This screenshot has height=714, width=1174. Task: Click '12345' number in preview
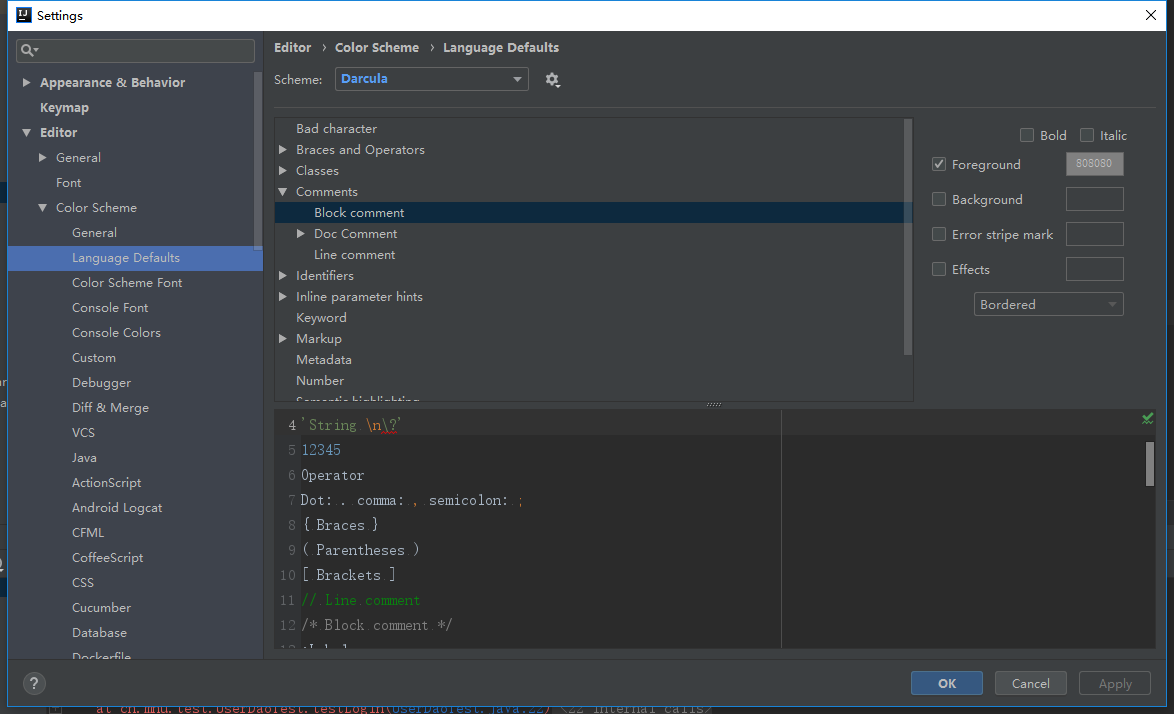click(x=320, y=450)
